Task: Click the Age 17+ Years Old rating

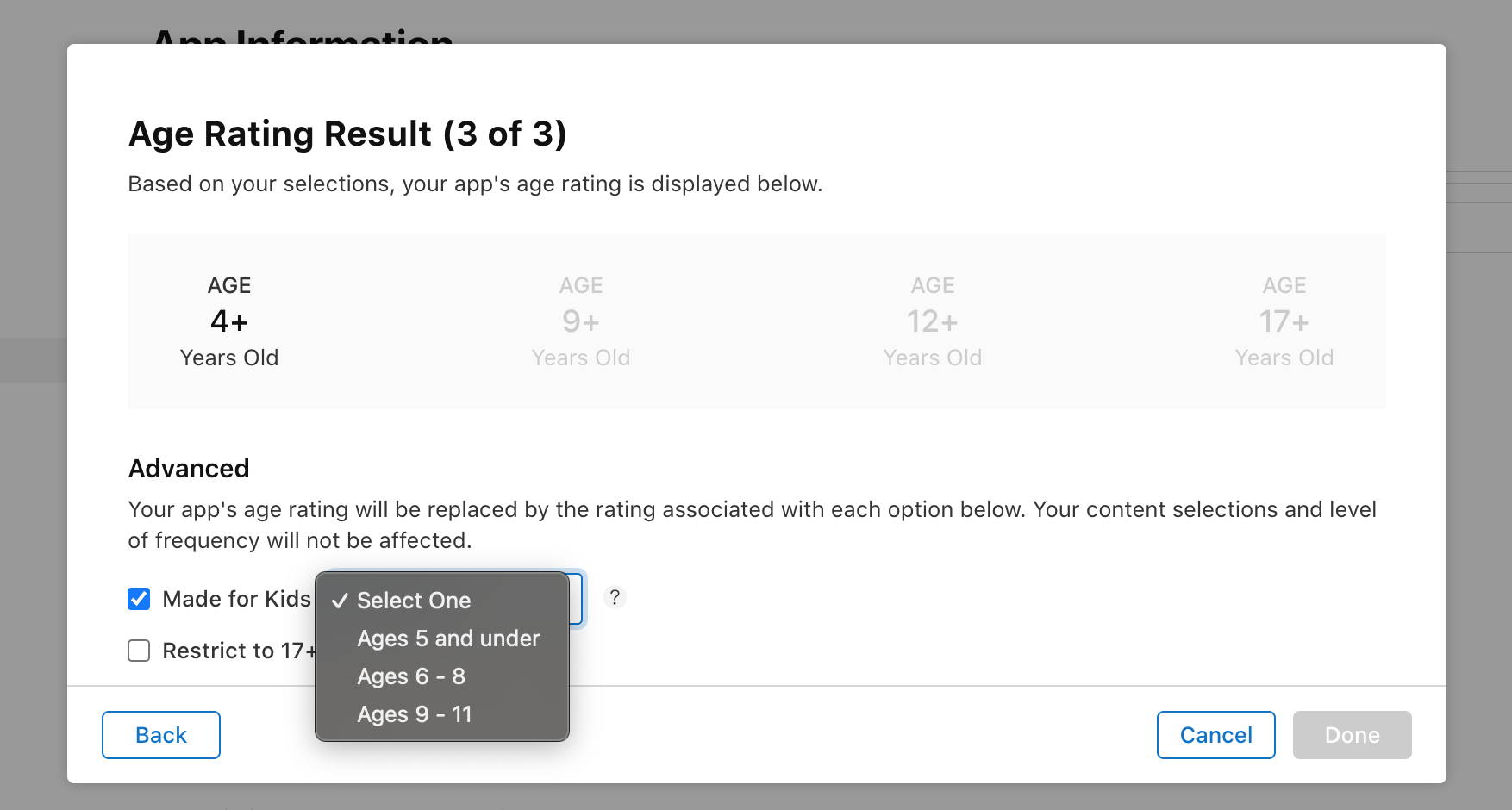Action: point(1284,321)
